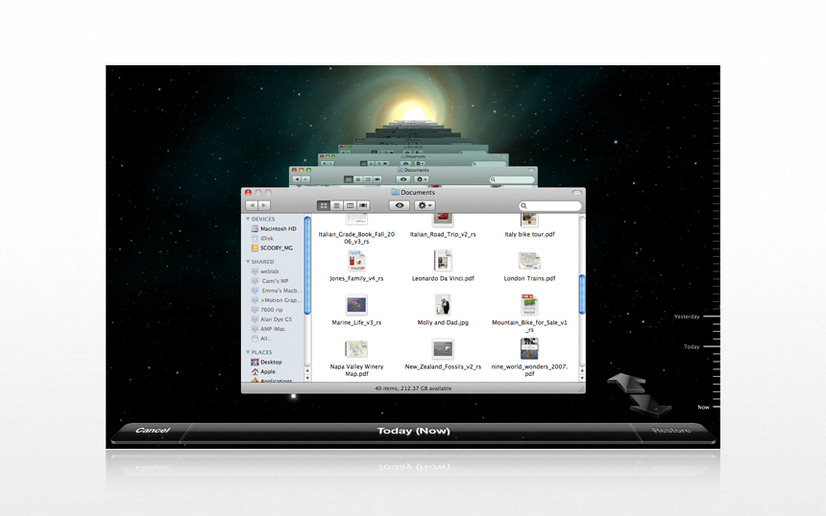Click the dimmed Restore button
This screenshot has height=516, width=826.
point(672,431)
